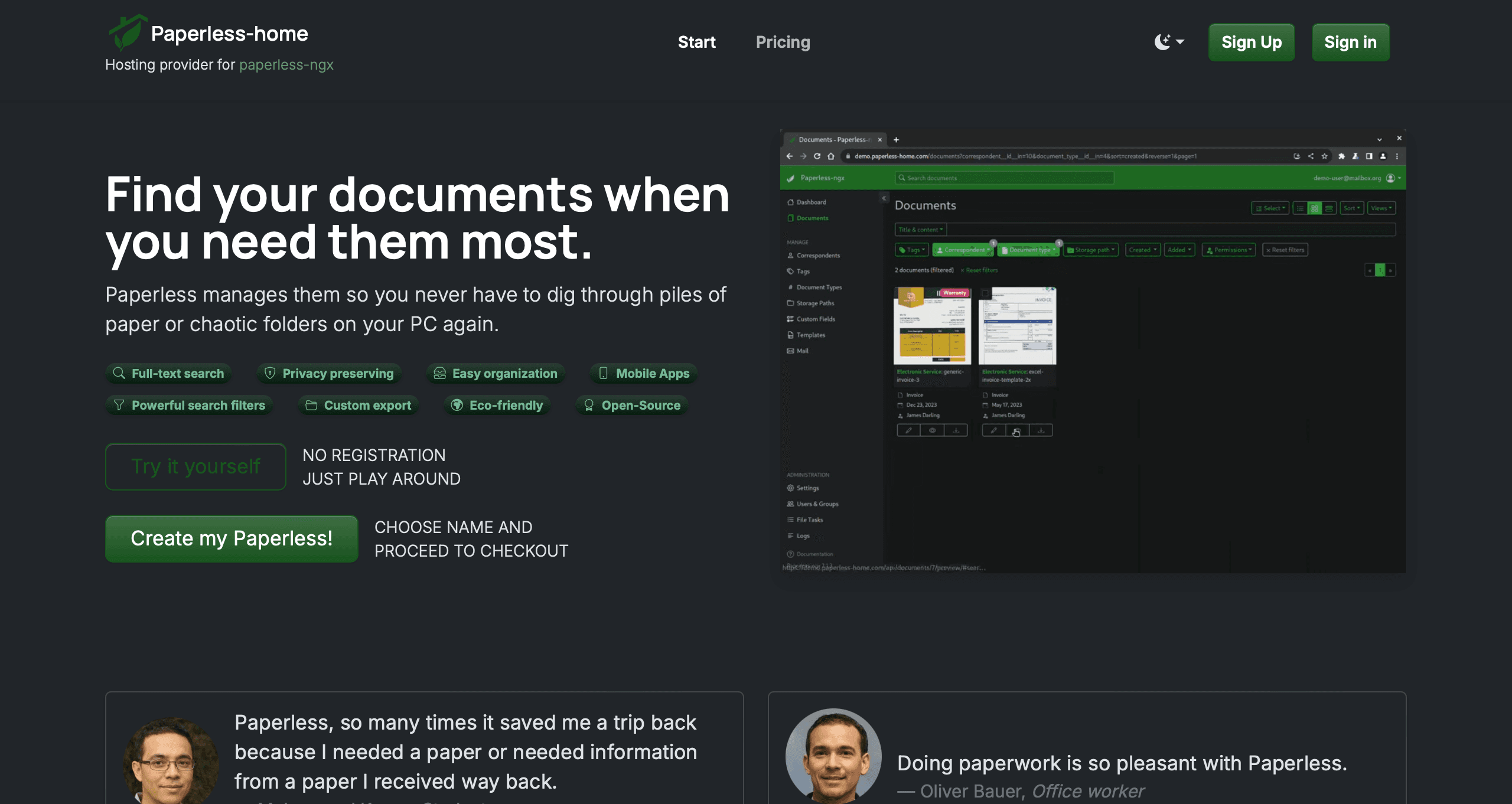Click the Eco-friendly badge
This screenshot has width=1512, height=804.
[x=497, y=405]
